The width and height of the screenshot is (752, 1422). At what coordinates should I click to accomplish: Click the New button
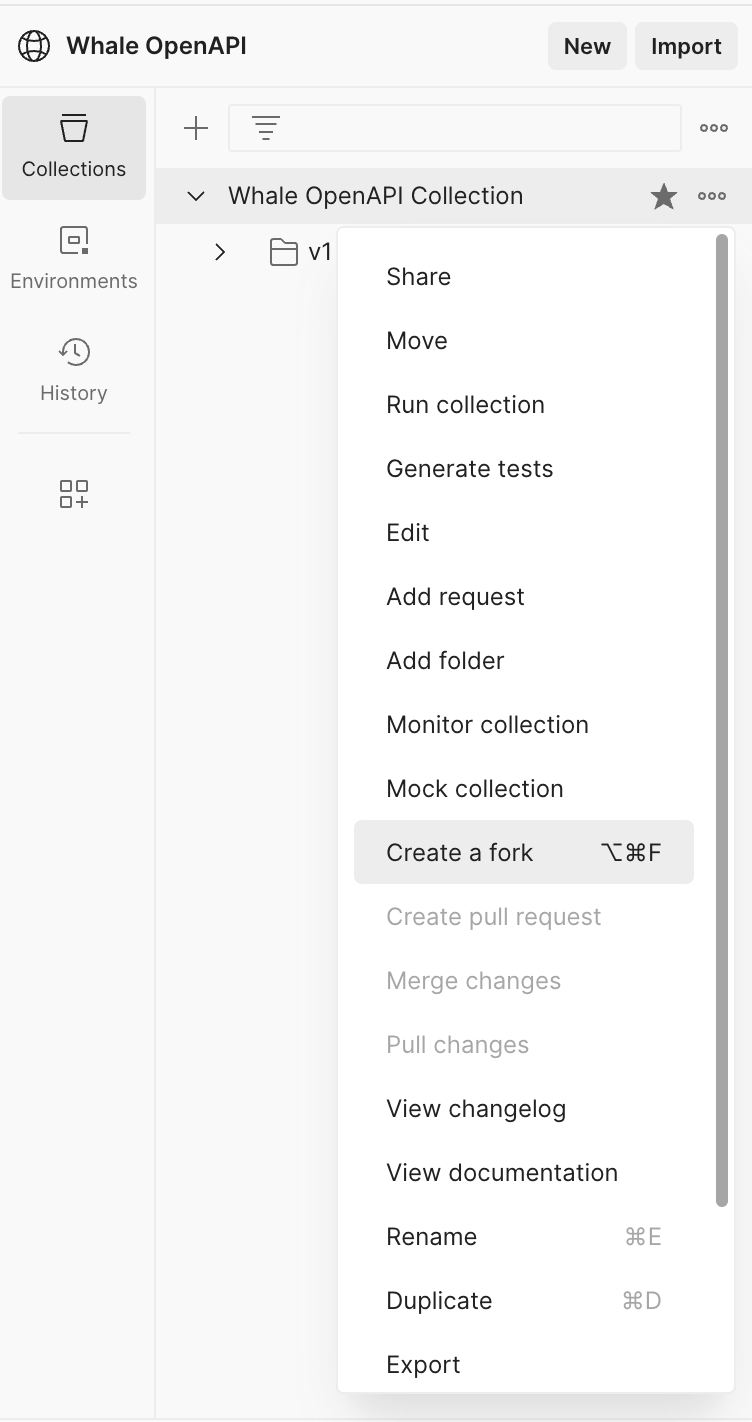pos(587,46)
